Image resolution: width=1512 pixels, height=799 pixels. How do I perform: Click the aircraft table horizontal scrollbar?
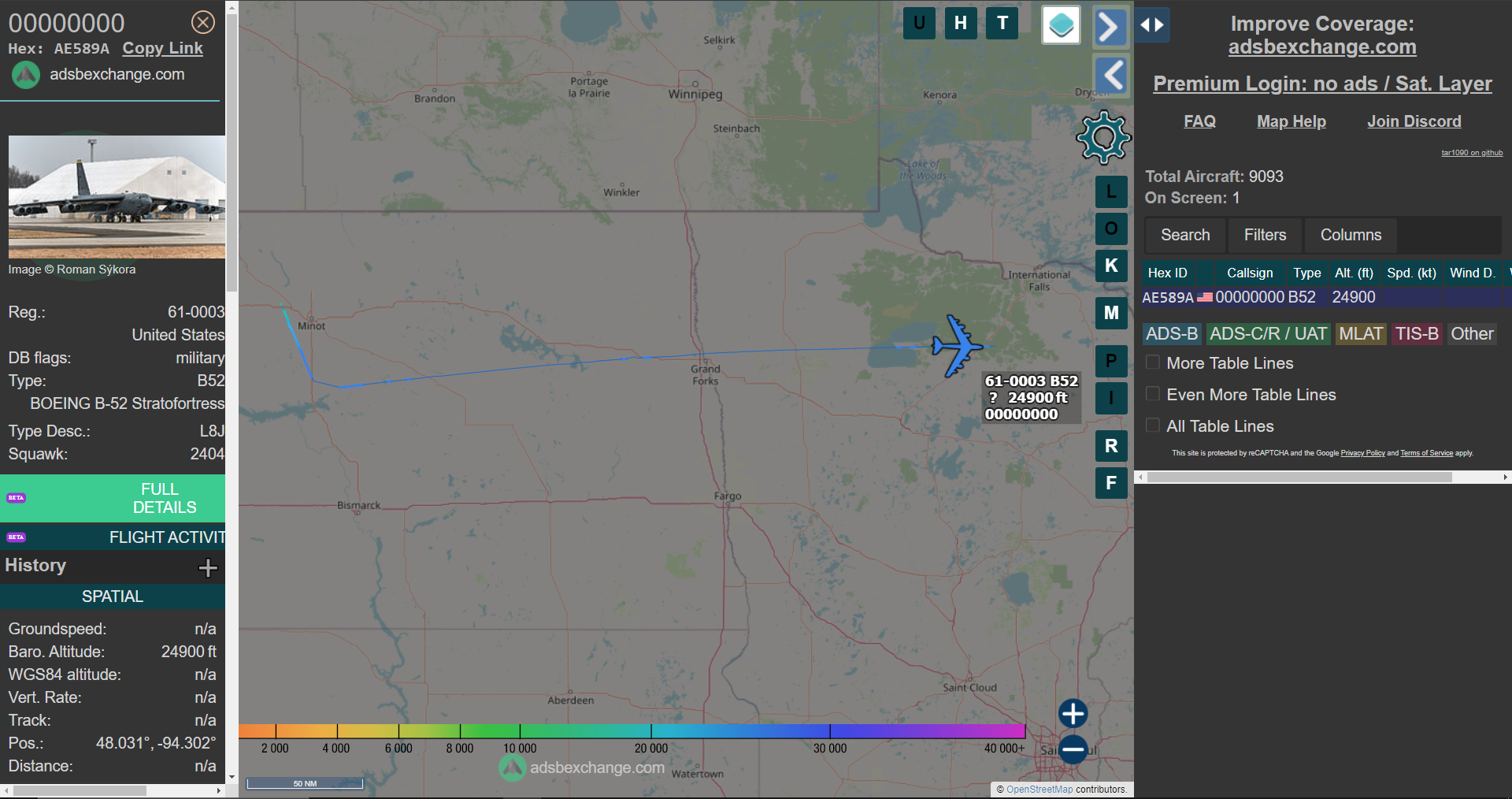point(1299,478)
